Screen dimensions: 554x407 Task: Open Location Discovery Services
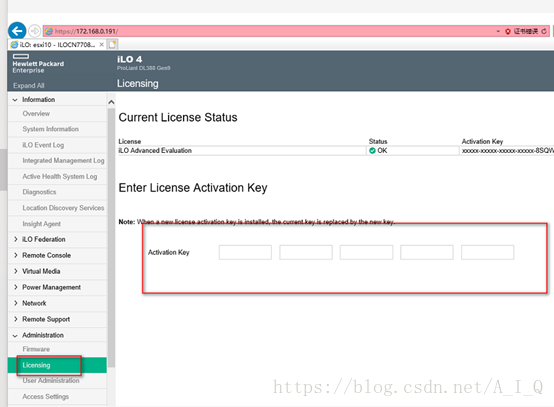tap(63, 208)
